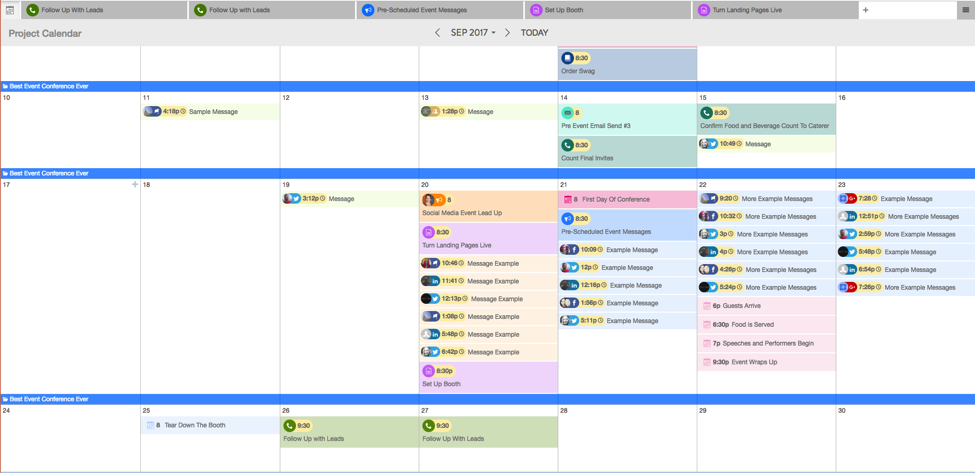This screenshot has height=473, width=975.
Task: Jump to the current date with TODAY
Action: [534, 33]
